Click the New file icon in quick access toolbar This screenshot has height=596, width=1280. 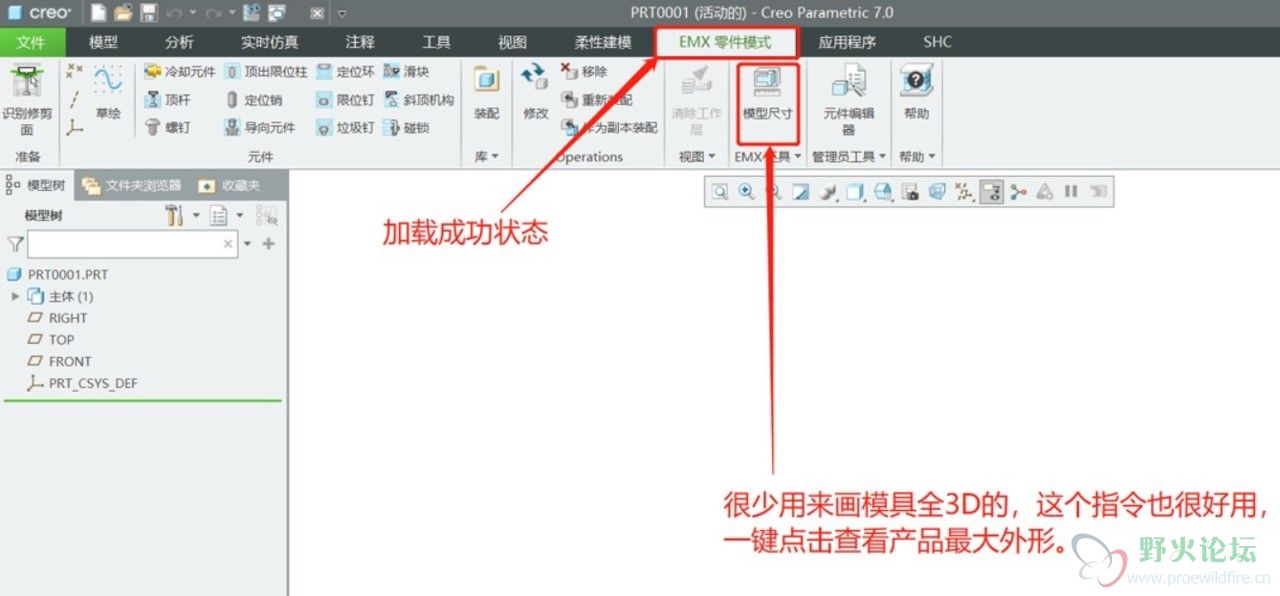tap(98, 13)
